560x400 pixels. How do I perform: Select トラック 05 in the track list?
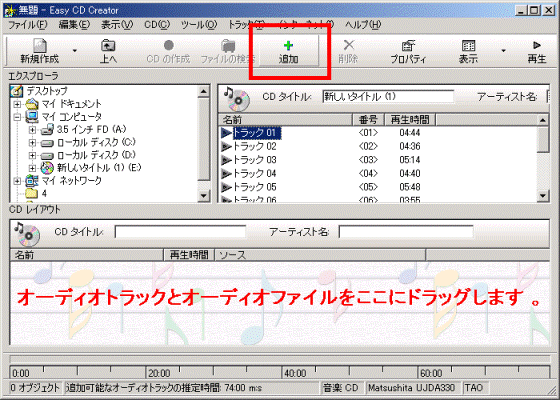255,187
